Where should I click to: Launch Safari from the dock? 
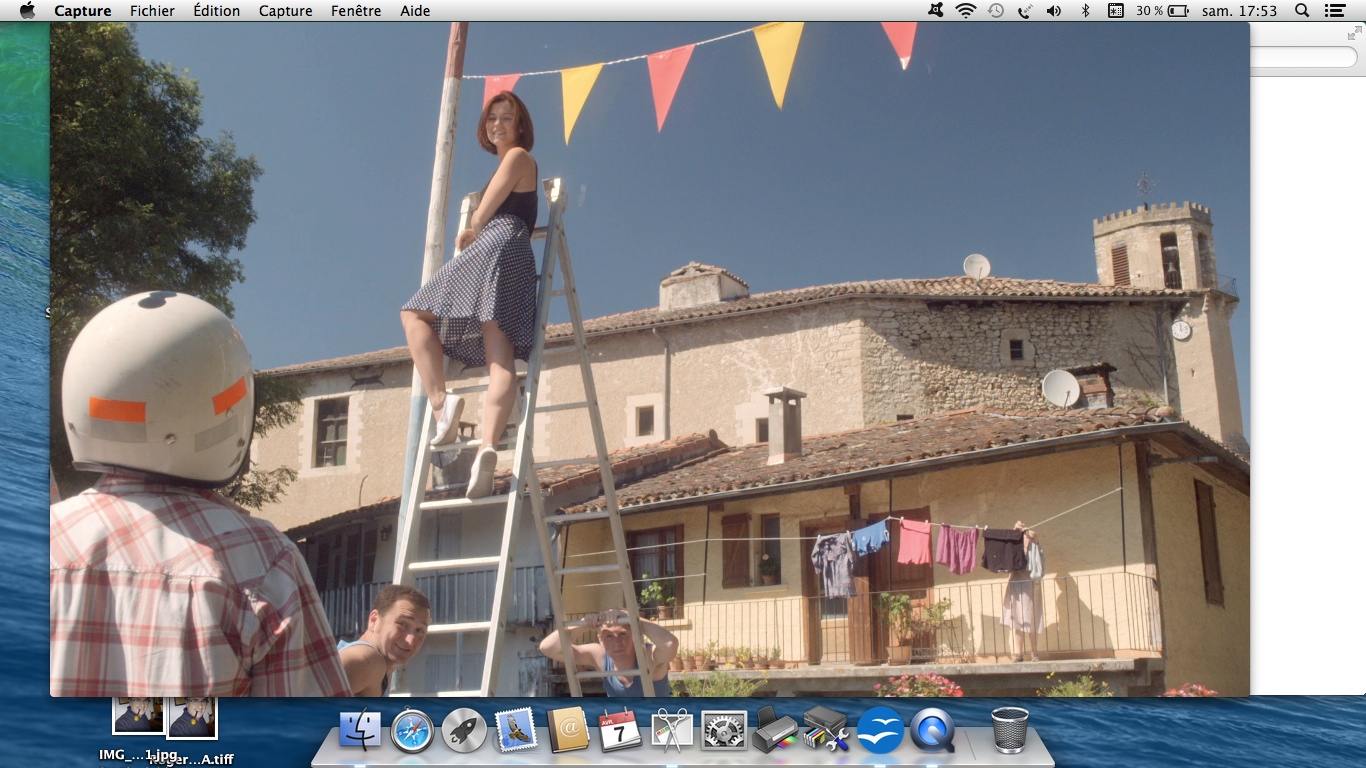point(412,730)
